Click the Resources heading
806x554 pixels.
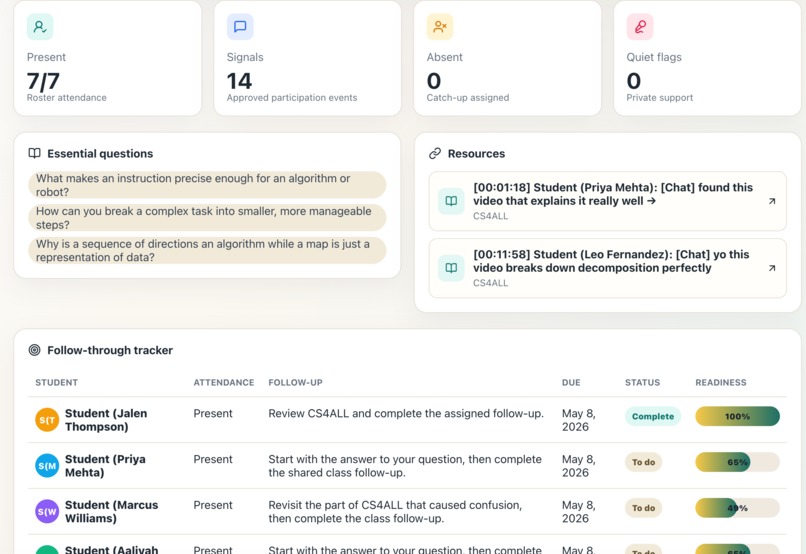(477, 153)
